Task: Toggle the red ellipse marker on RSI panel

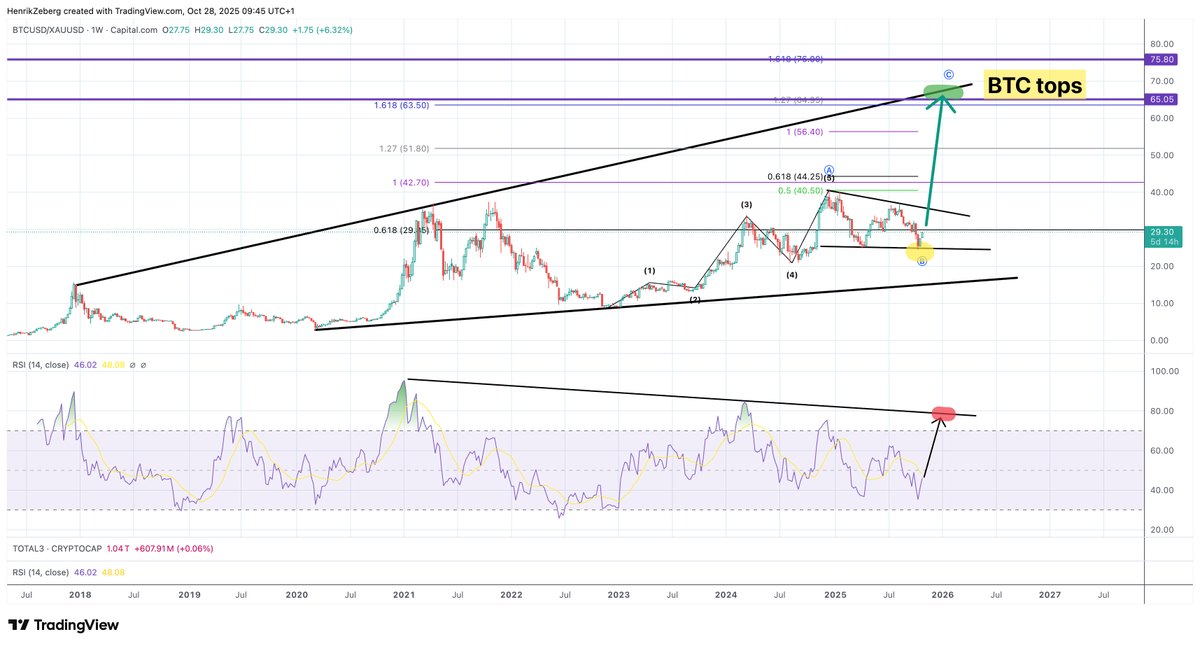Action: [x=944, y=412]
